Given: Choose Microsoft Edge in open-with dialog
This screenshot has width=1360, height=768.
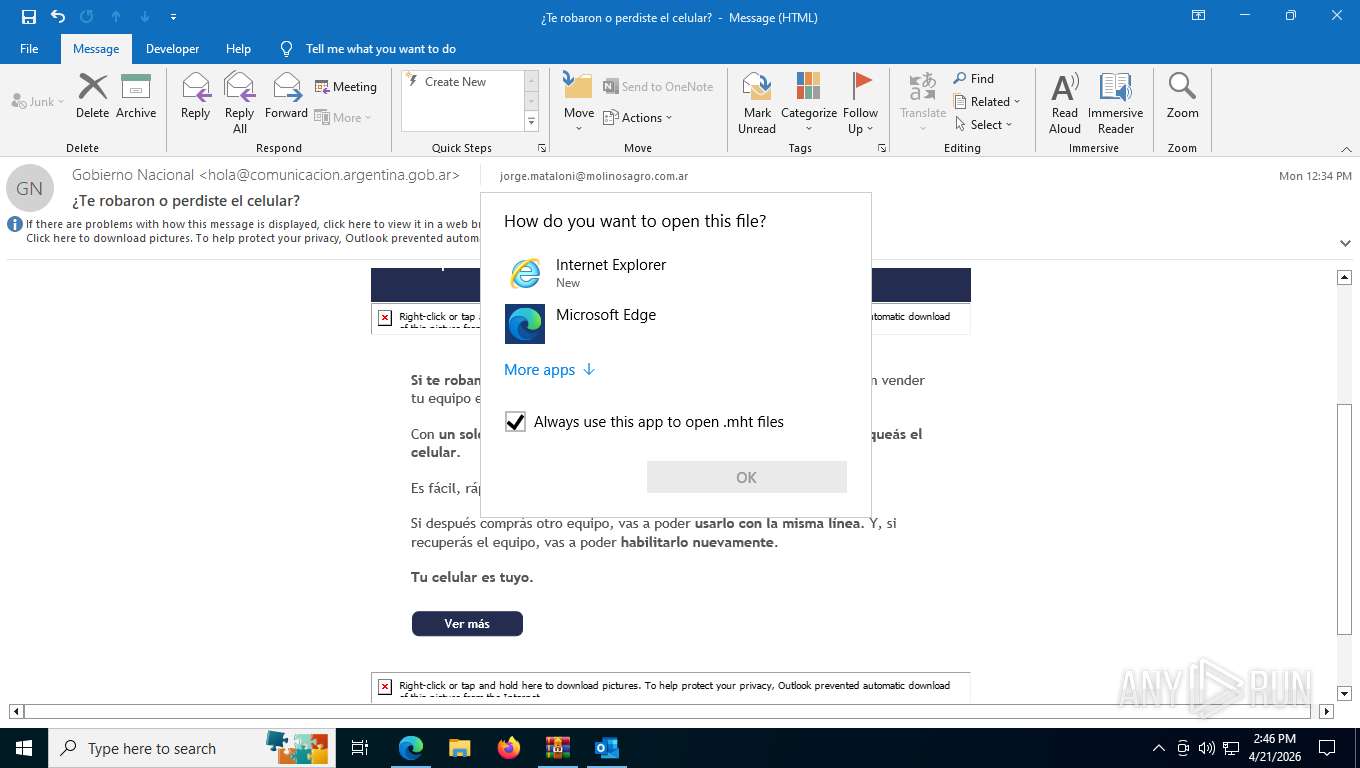Looking at the screenshot, I should click(x=675, y=323).
